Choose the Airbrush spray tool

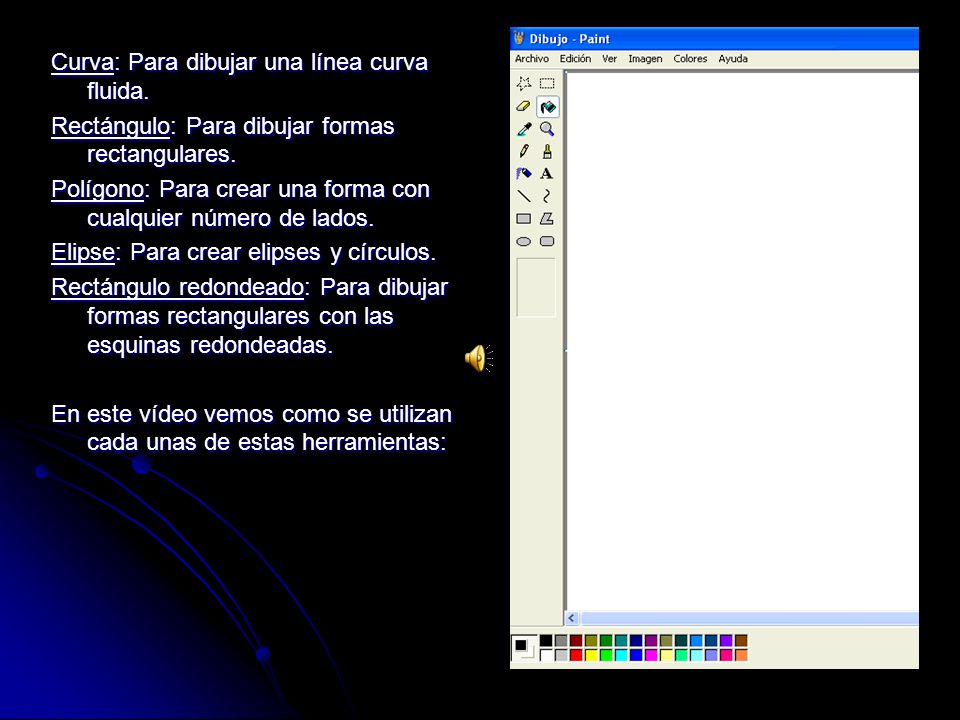pos(524,174)
